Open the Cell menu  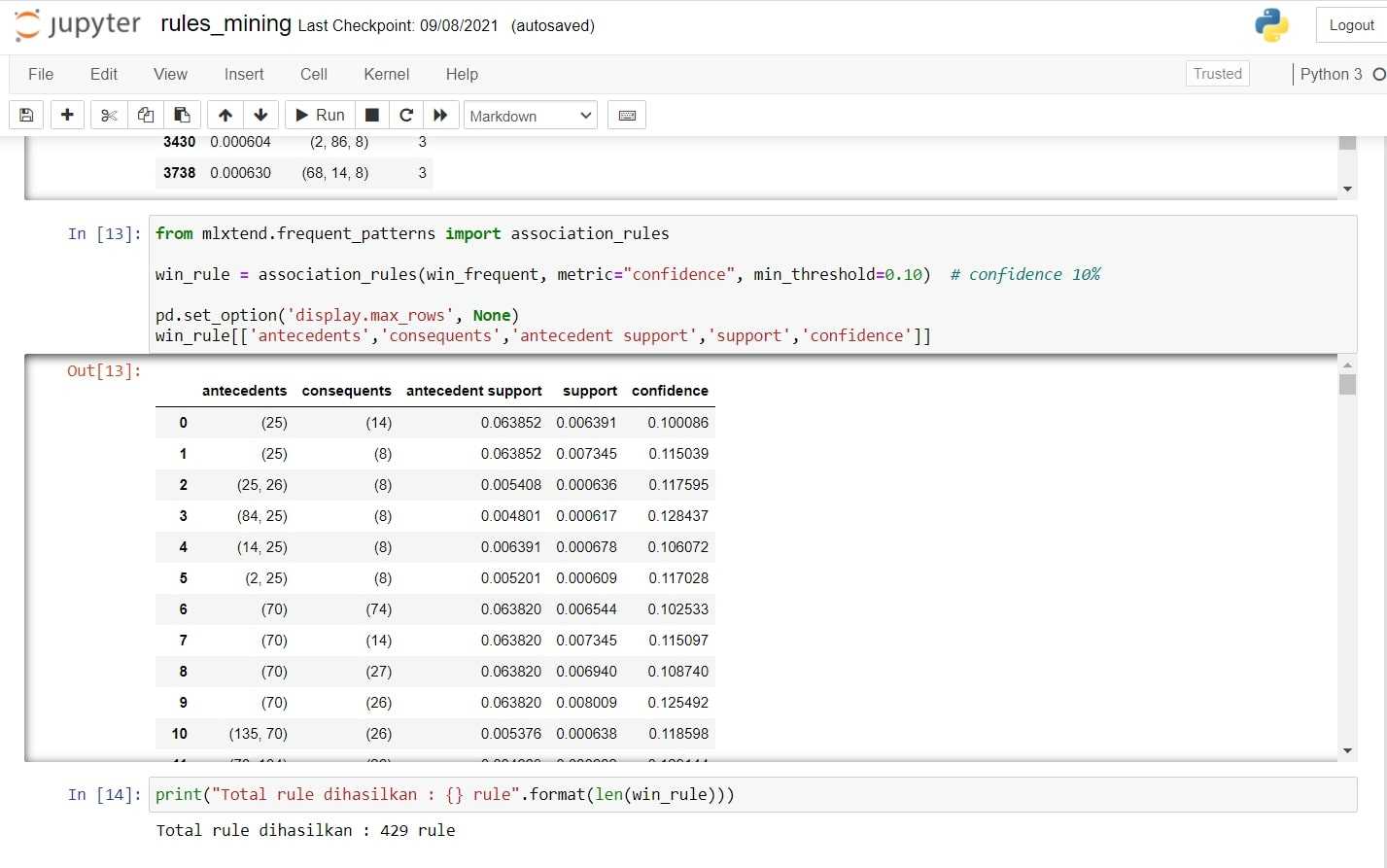[x=313, y=74]
